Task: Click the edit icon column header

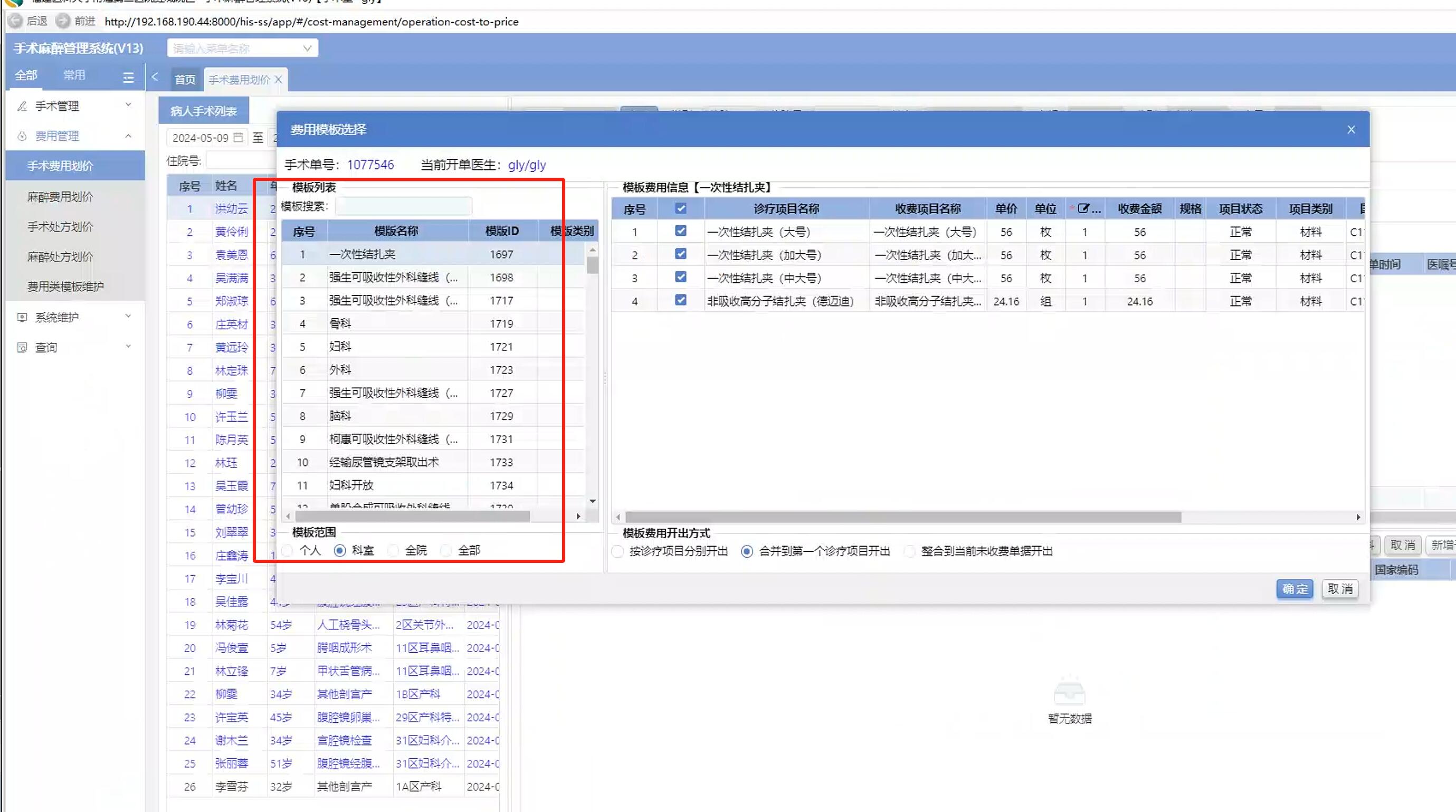Action: coord(1083,208)
